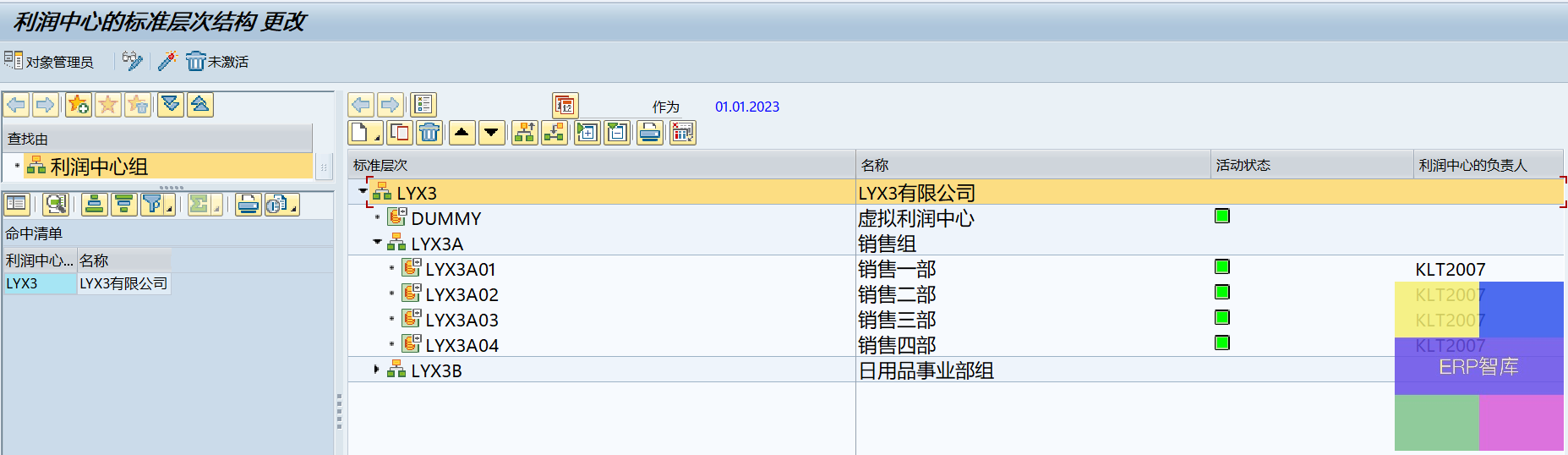
Task: Click the 活动状态 column header
Action: coord(1312,165)
